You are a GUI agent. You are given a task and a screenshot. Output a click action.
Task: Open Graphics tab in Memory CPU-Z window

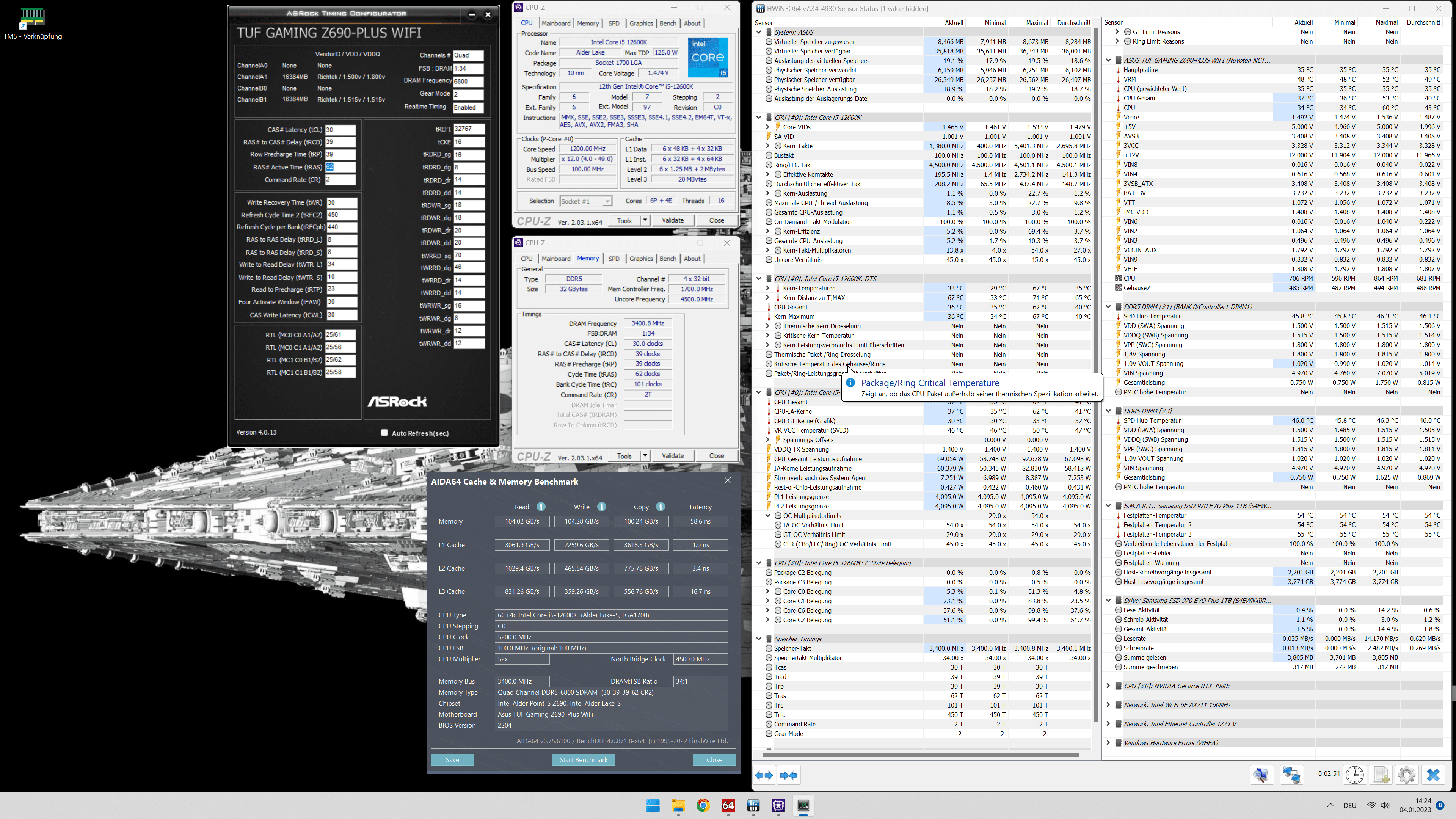(641, 259)
